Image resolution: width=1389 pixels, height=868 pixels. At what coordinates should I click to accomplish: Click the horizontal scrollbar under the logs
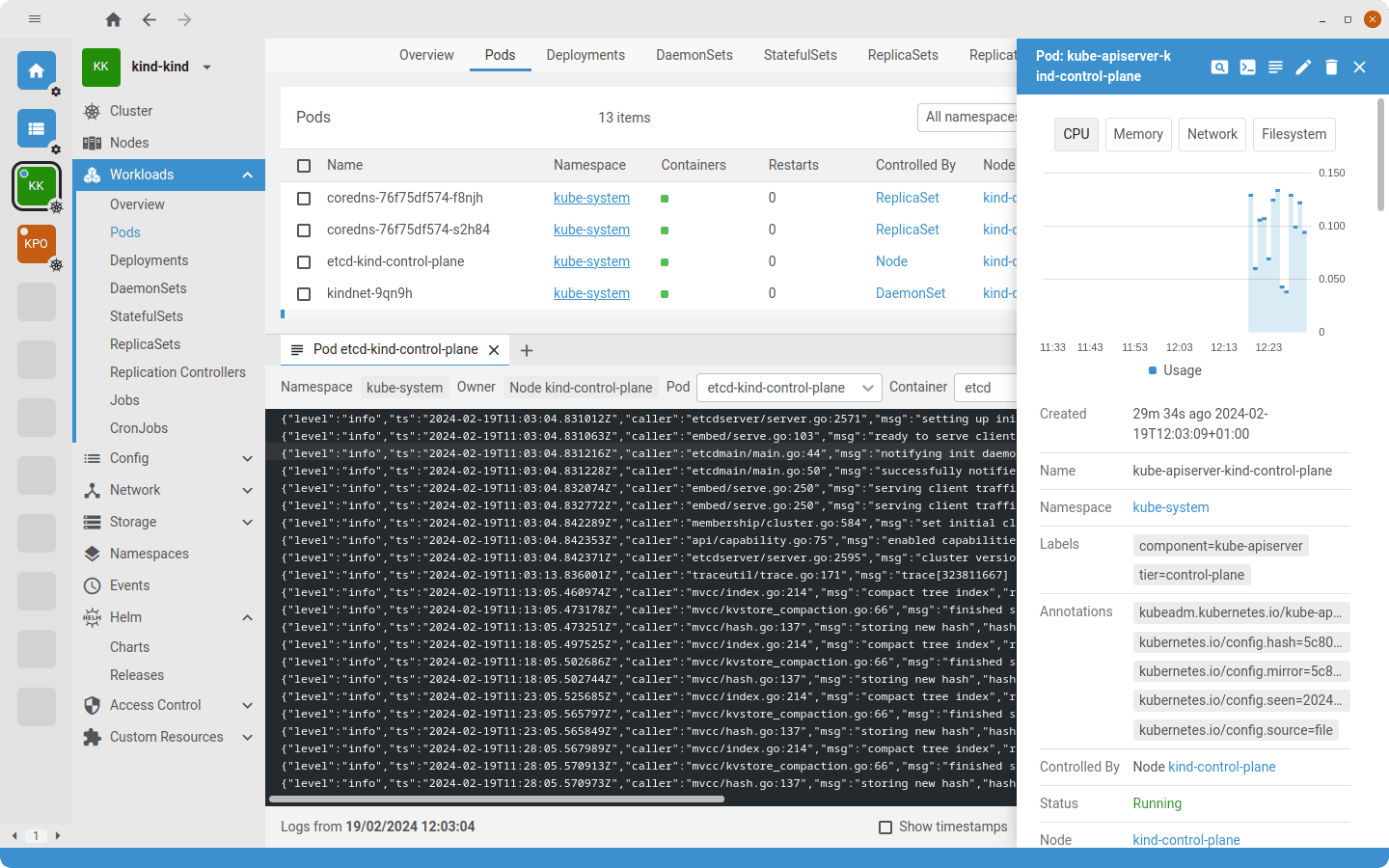point(497,799)
